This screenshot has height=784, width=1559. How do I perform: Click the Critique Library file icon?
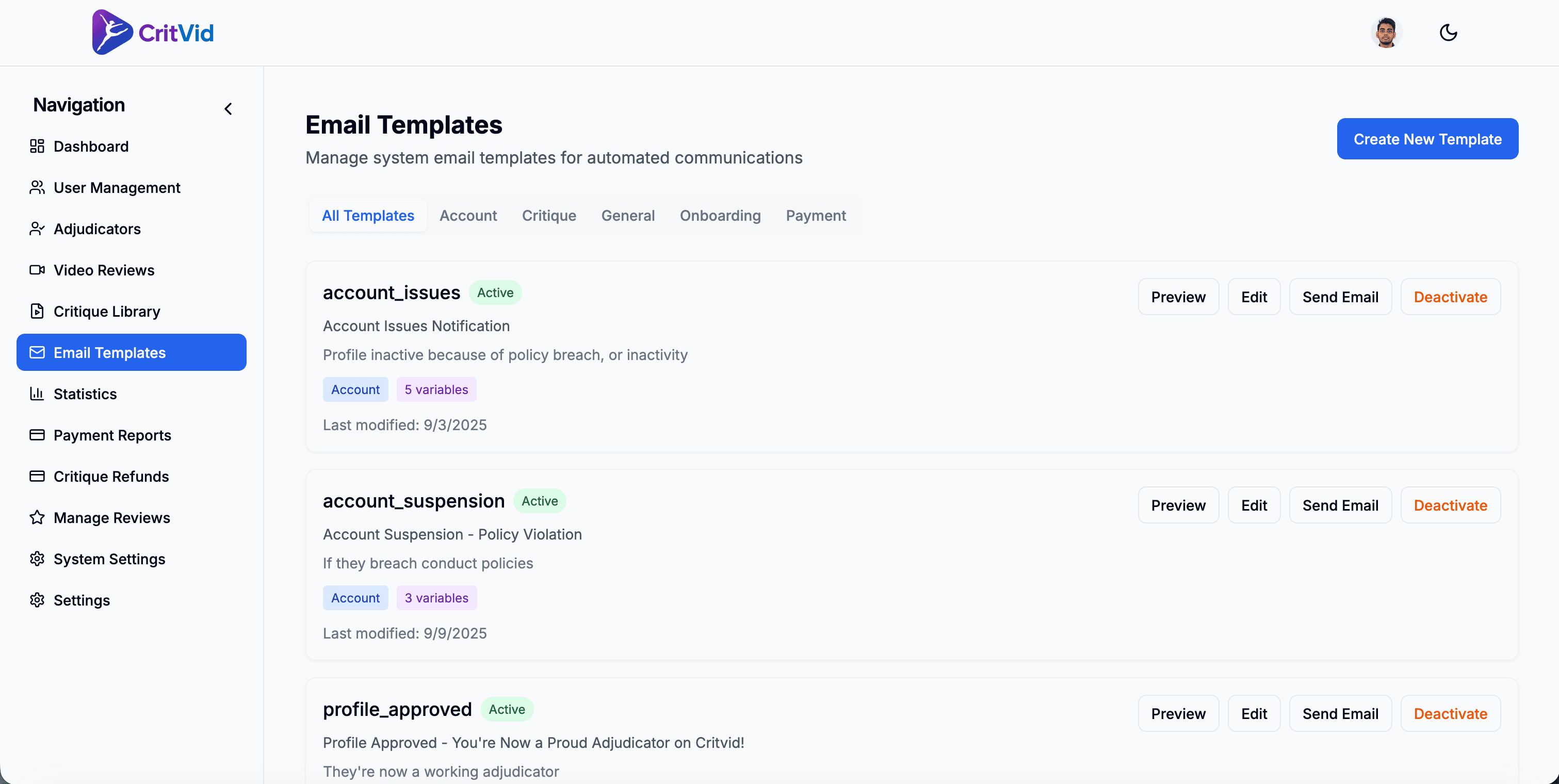click(37, 311)
